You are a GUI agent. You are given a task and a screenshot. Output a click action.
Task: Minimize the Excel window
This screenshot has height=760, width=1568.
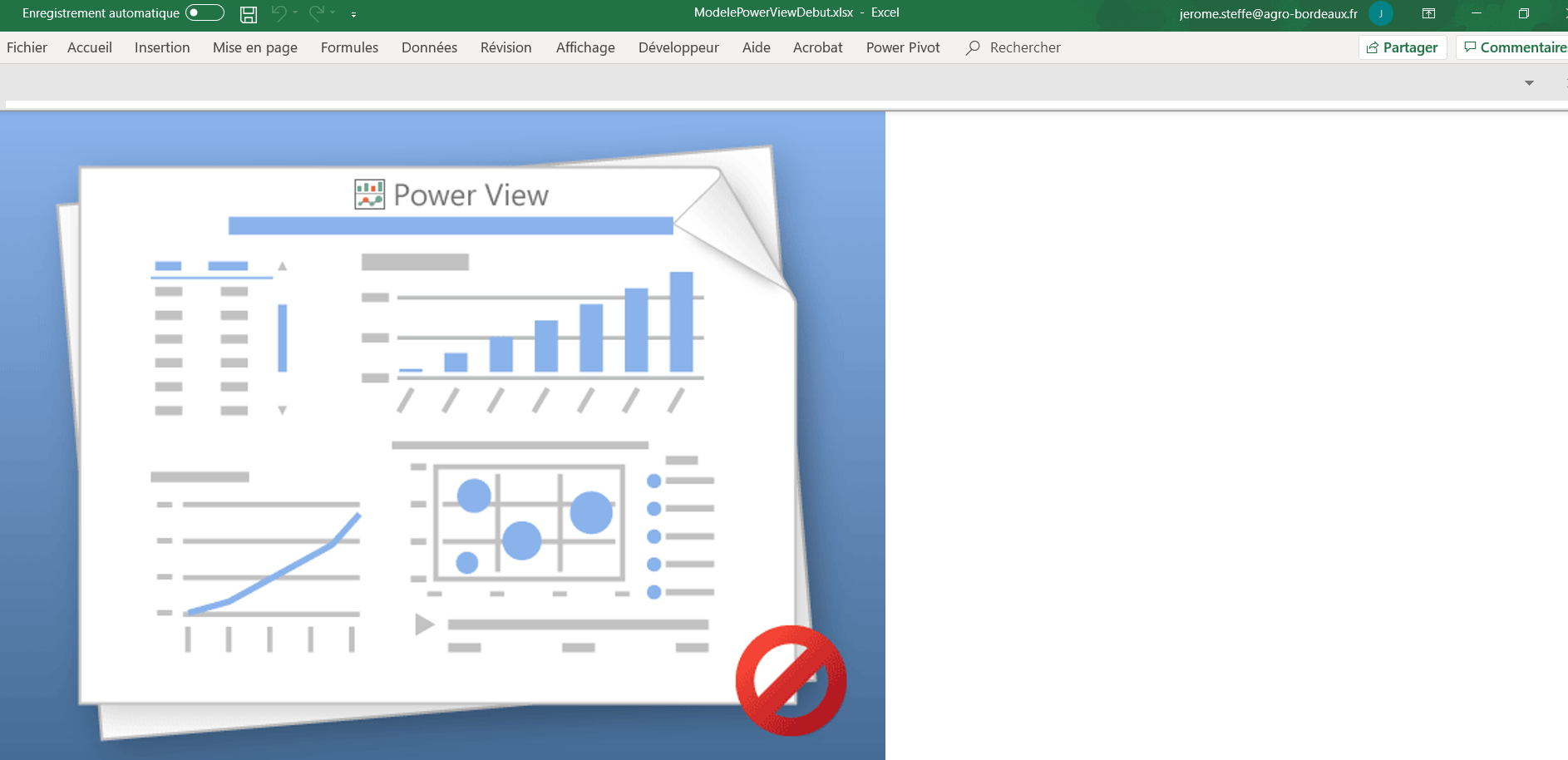pyautogui.click(x=1477, y=13)
